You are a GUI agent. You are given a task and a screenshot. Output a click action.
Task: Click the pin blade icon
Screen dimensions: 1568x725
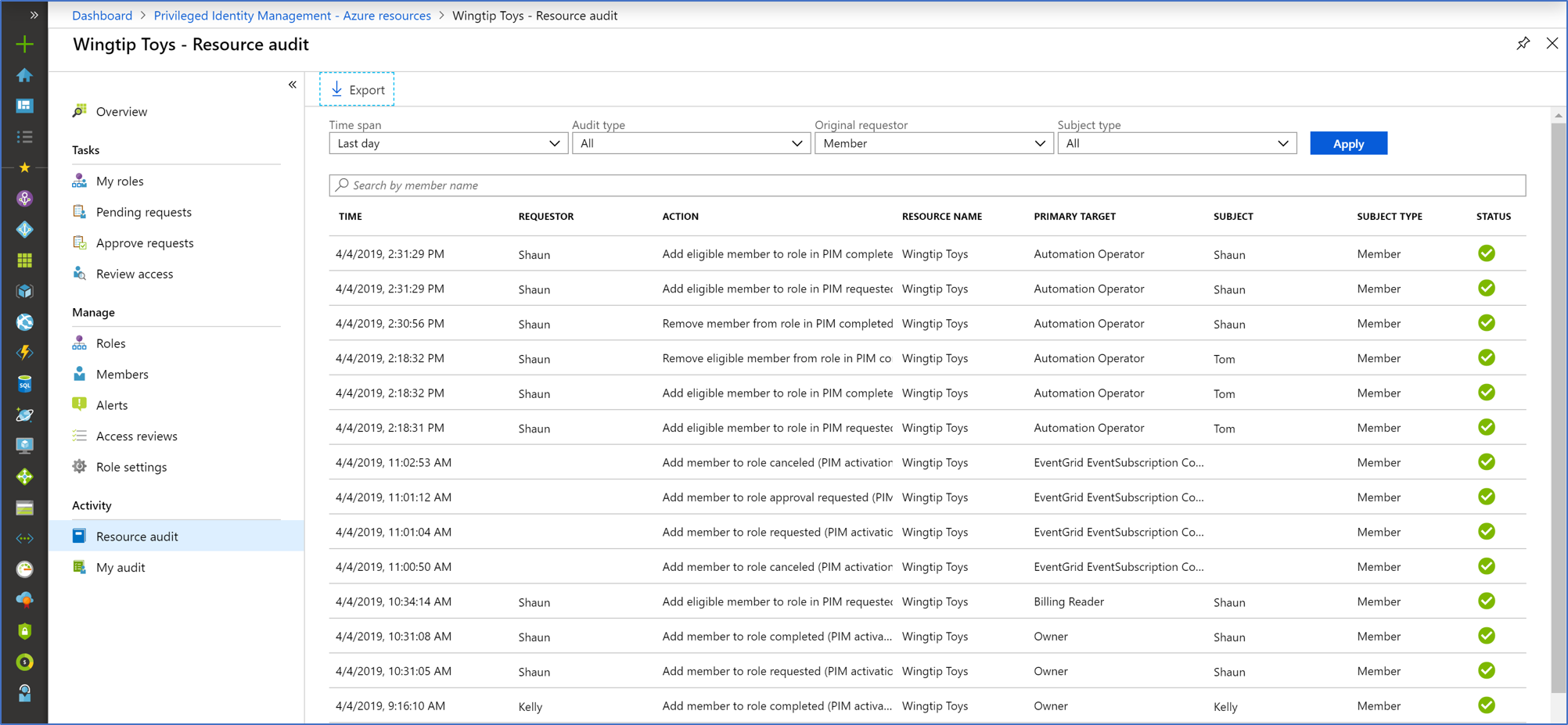[1523, 44]
